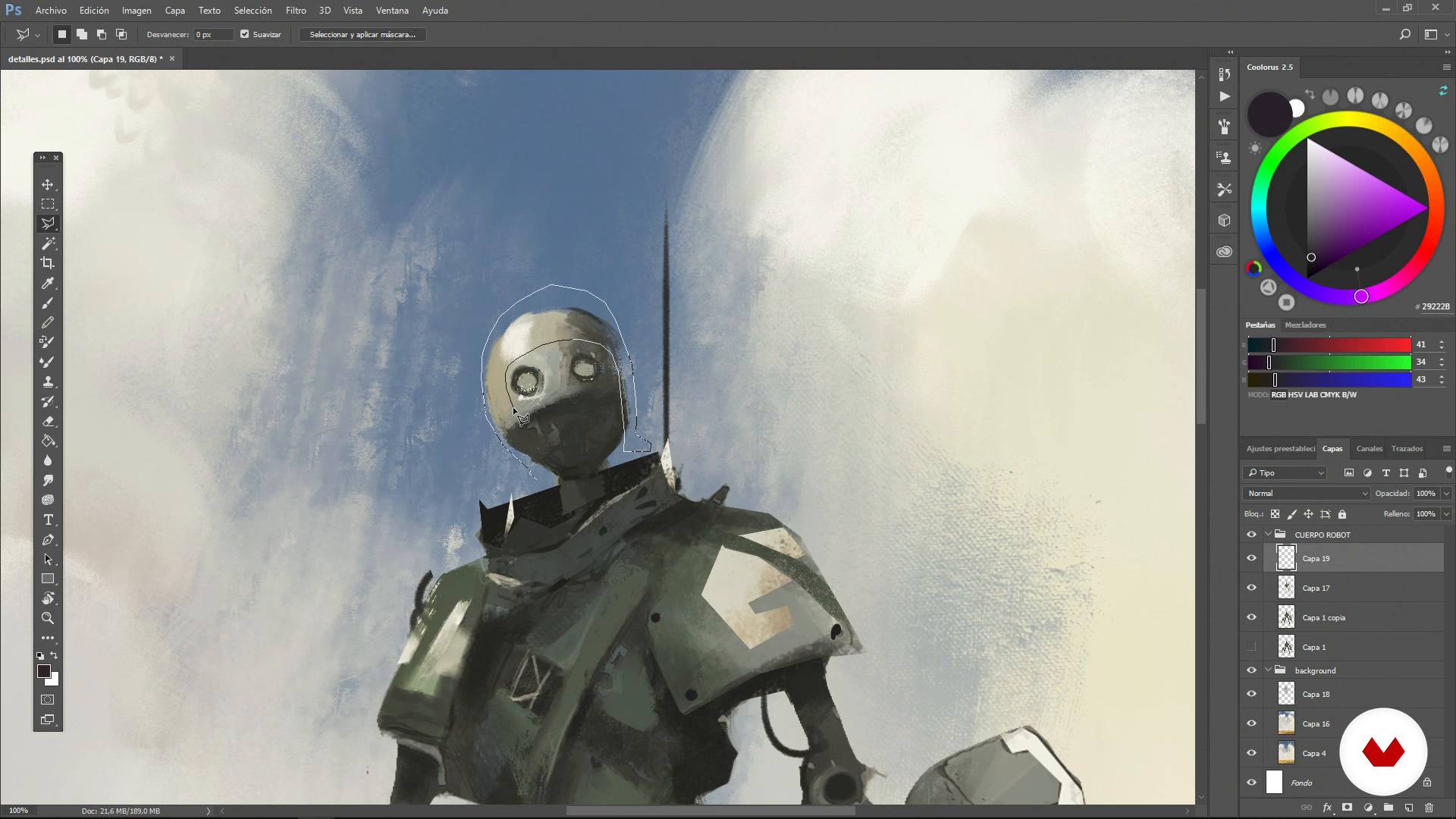Viewport: 1456px width, 819px height.
Task: Add layer style via fx icon
Action: coord(1327,808)
